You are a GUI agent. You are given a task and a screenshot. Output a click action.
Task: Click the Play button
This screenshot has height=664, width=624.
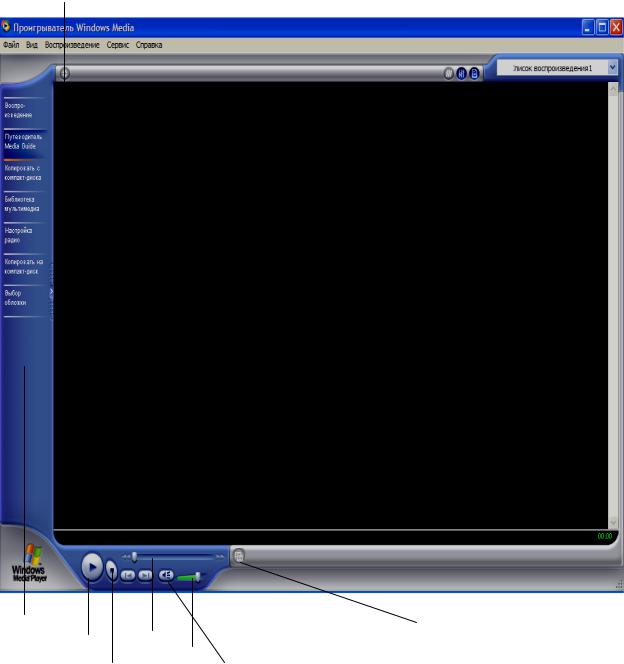click(92, 567)
